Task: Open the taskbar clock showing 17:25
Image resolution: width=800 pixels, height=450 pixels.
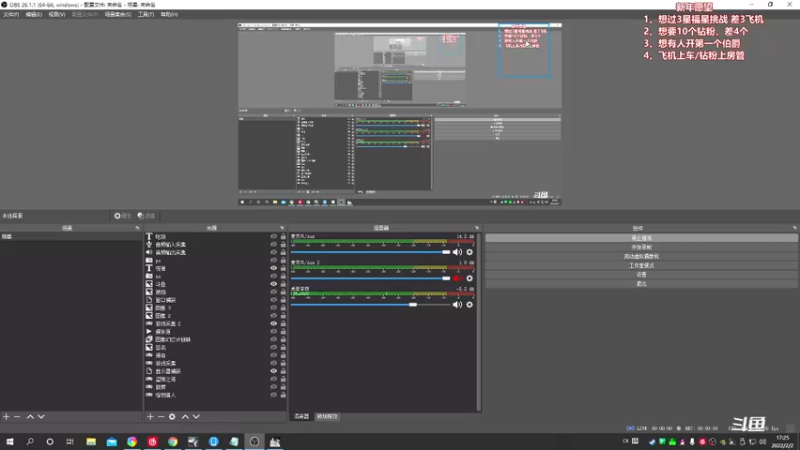Action: click(x=784, y=442)
